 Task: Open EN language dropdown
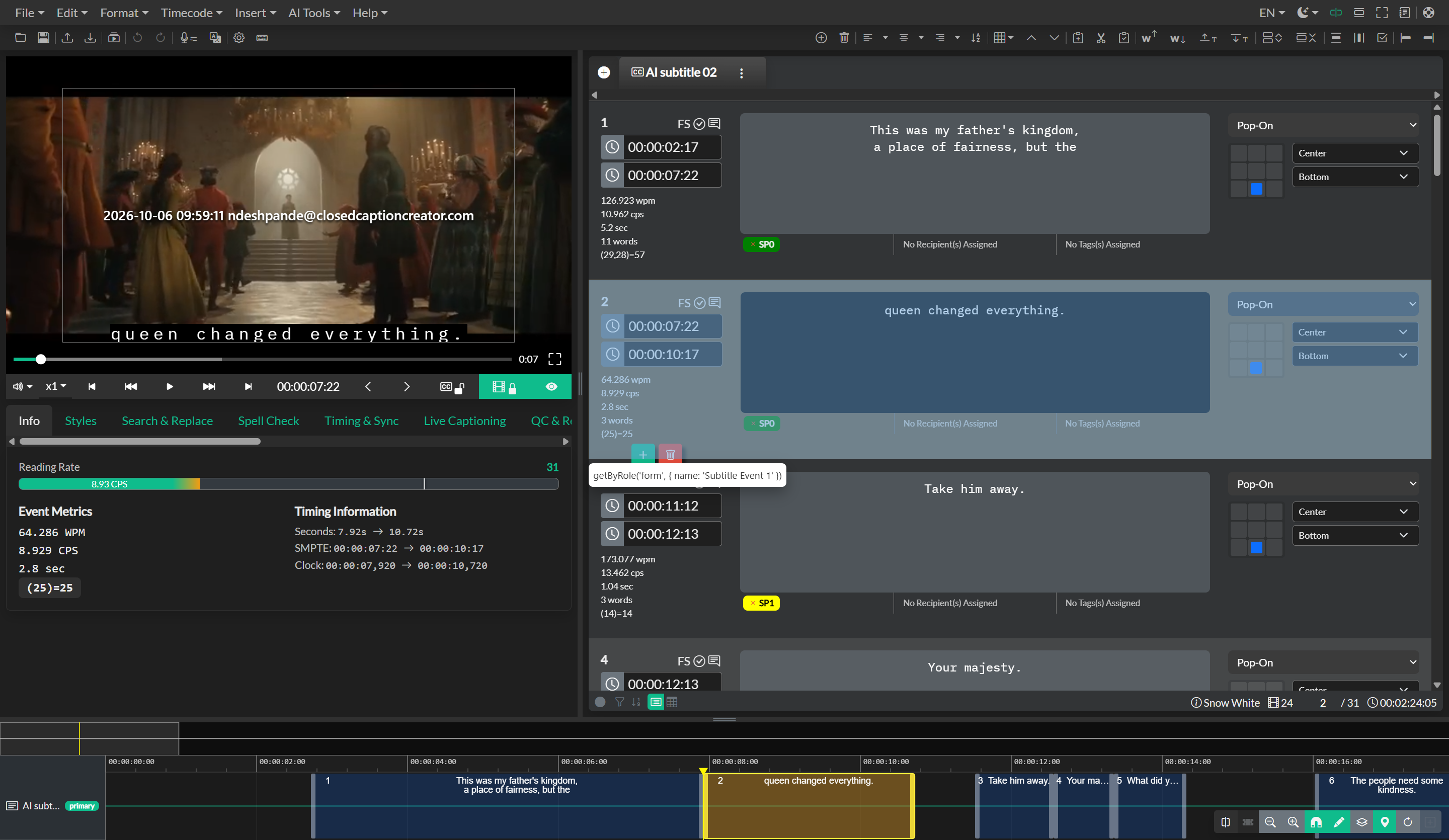coord(1271,13)
